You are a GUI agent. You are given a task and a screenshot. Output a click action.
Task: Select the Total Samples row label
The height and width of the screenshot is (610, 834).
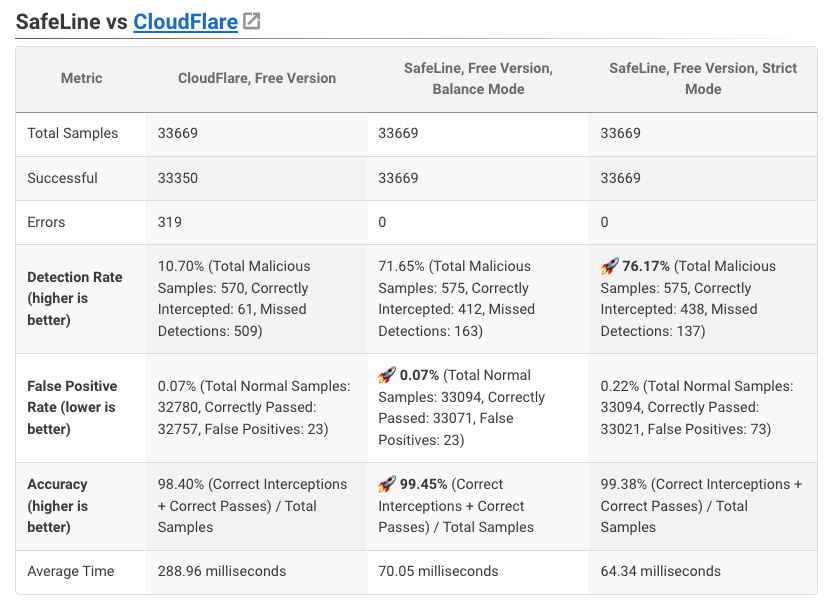73,133
